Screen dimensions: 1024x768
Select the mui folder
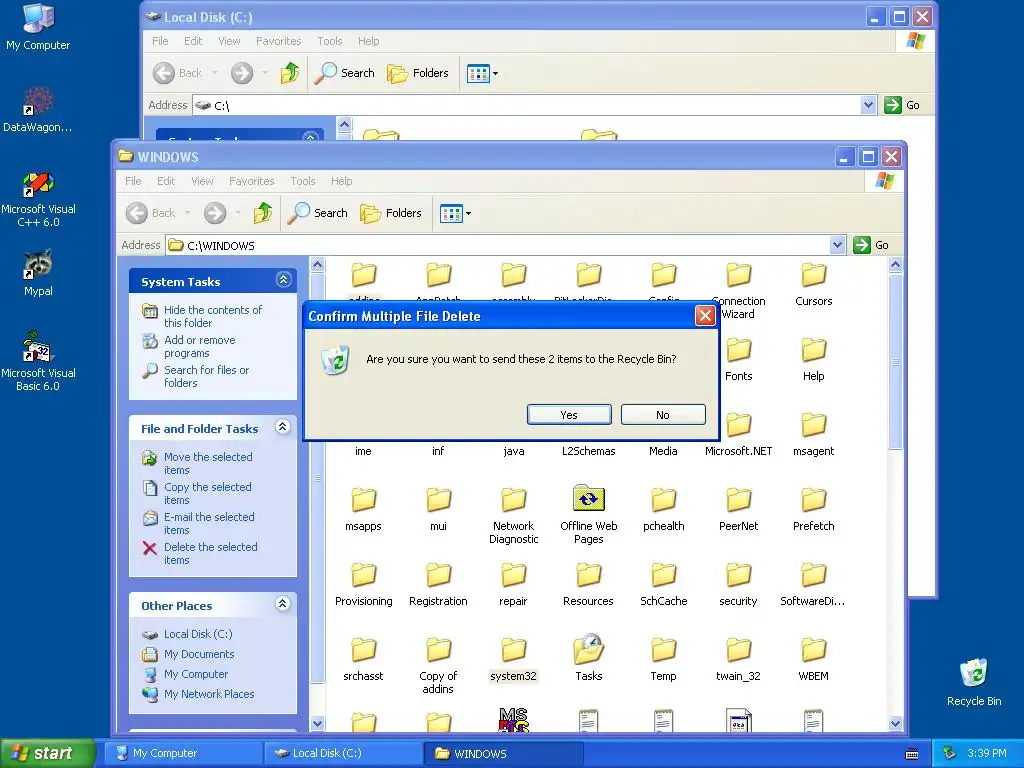click(438, 509)
